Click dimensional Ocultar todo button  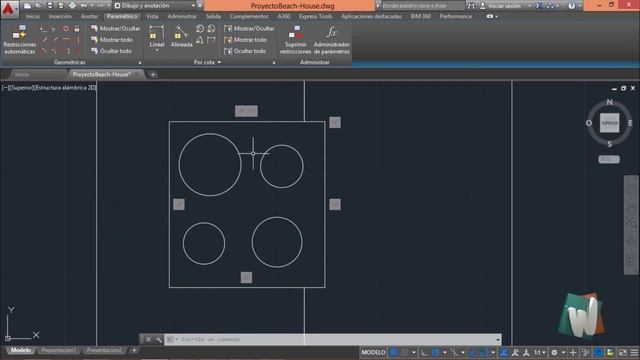pos(245,51)
